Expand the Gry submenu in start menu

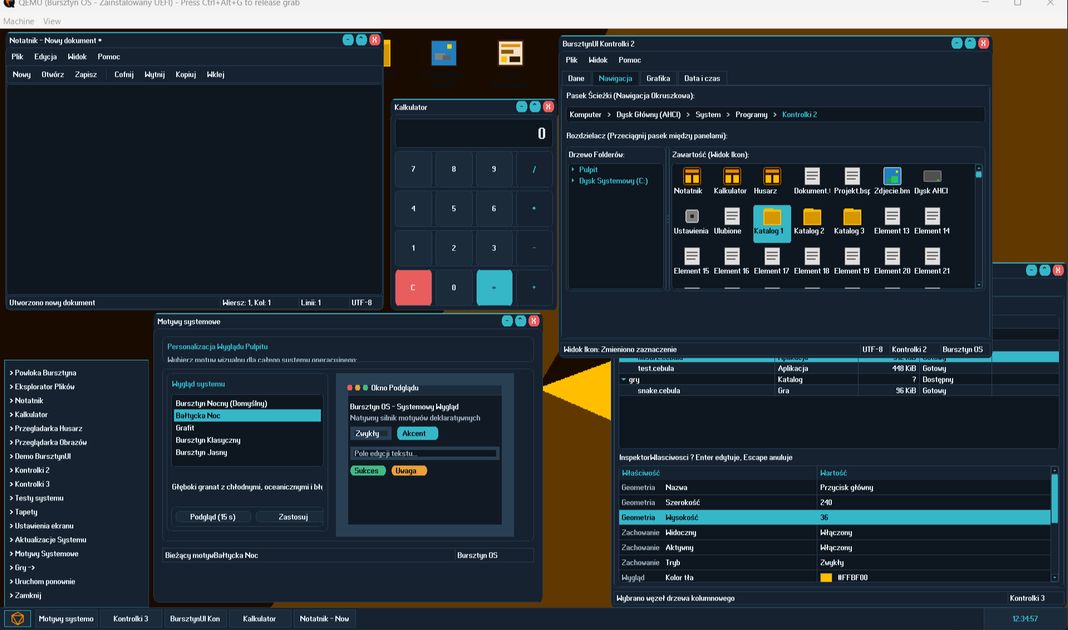25,567
